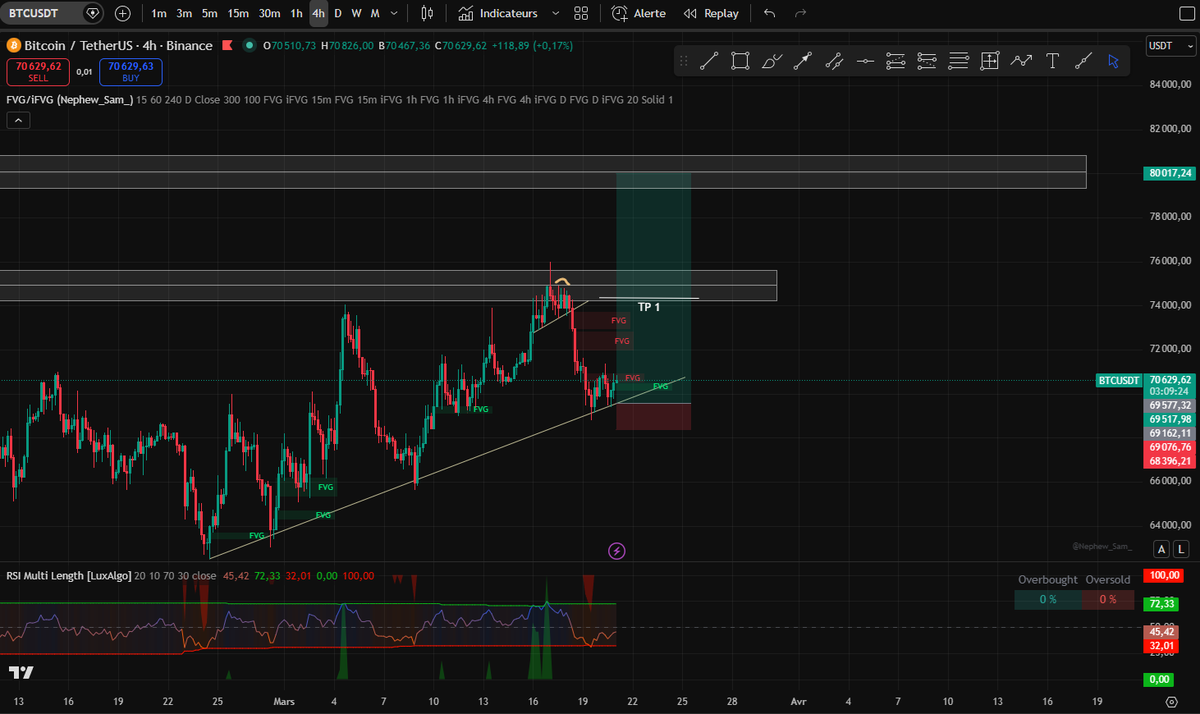The height and width of the screenshot is (714, 1200).
Task: Expand the Indicateurs favorites arrow
Action: (x=556, y=13)
